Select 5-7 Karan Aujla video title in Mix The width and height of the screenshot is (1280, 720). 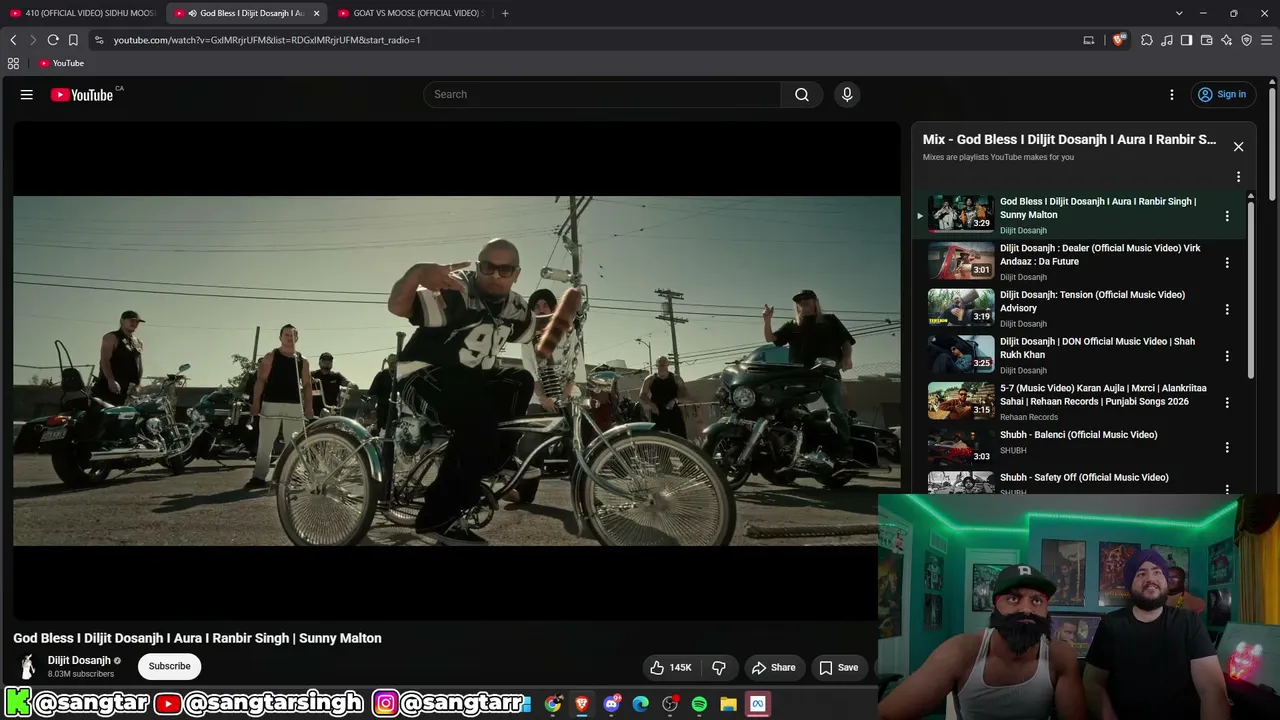pos(1103,395)
